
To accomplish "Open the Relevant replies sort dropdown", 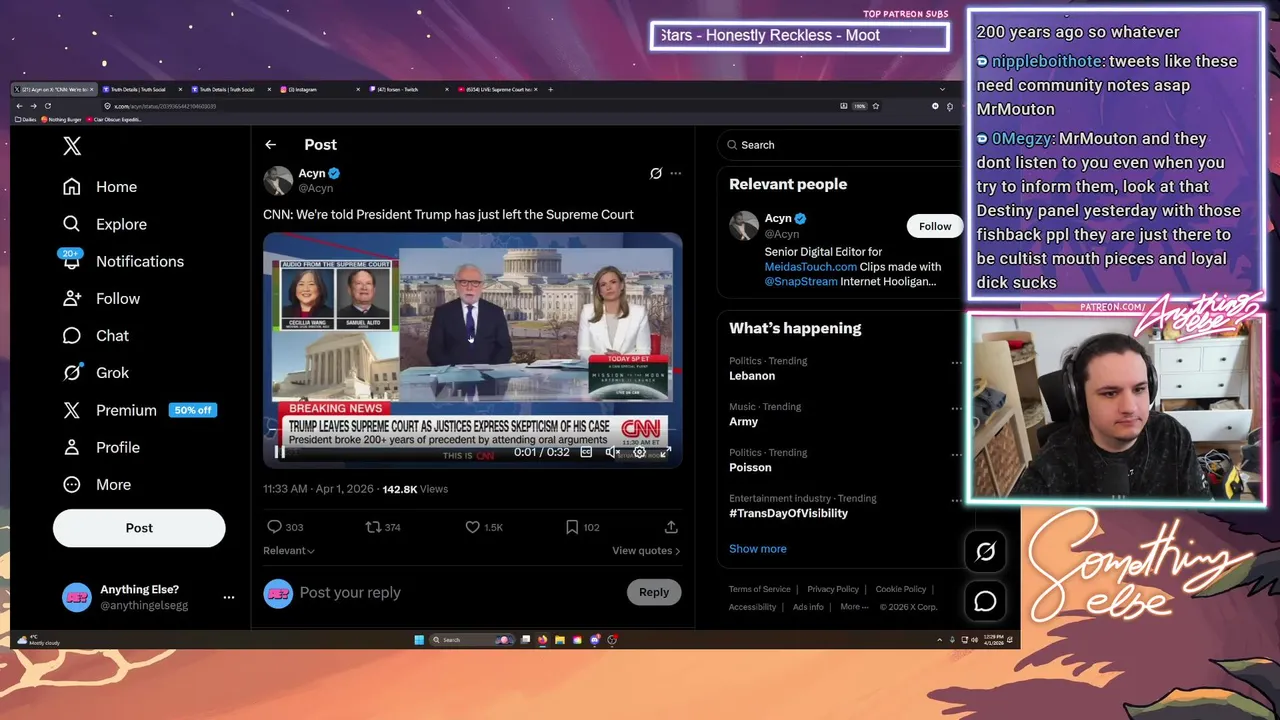I will click(x=289, y=551).
